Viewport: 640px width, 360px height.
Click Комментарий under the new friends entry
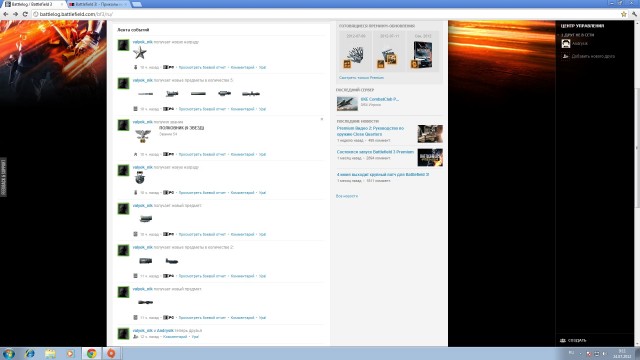click(x=175, y=337)
